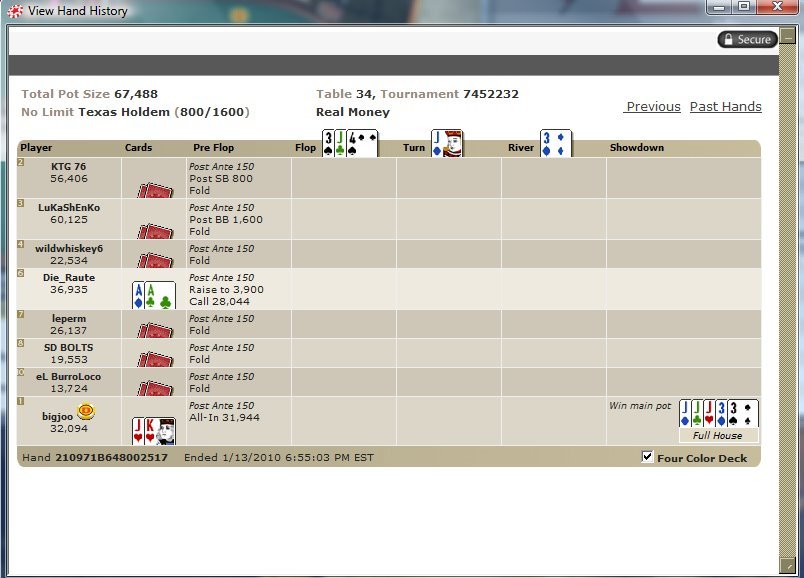Click the Showdown column header
This screenshot has height=578, width=804.
click(x=637, y=148)
